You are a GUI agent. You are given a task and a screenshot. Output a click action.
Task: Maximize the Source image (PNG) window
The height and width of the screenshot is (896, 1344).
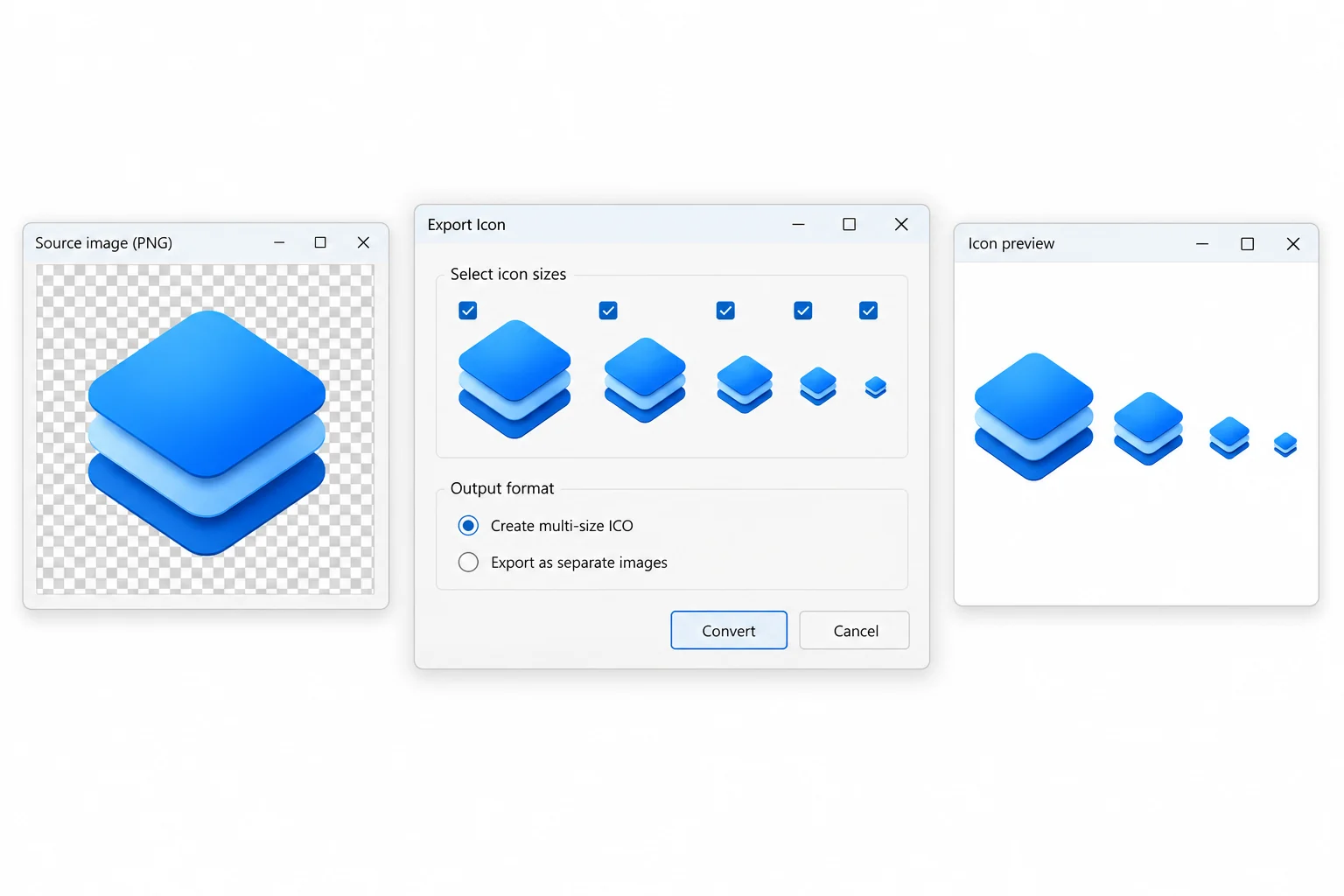click(320, 243)
